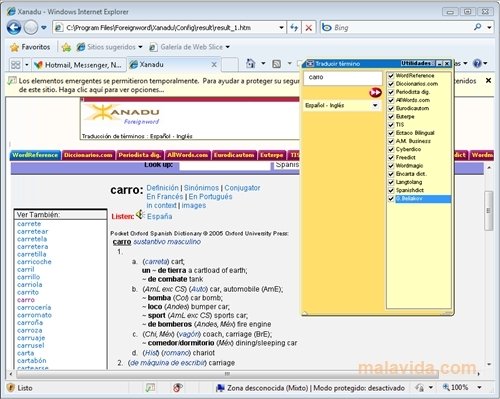Select the AllWords.com results tab

coord(188,155)
